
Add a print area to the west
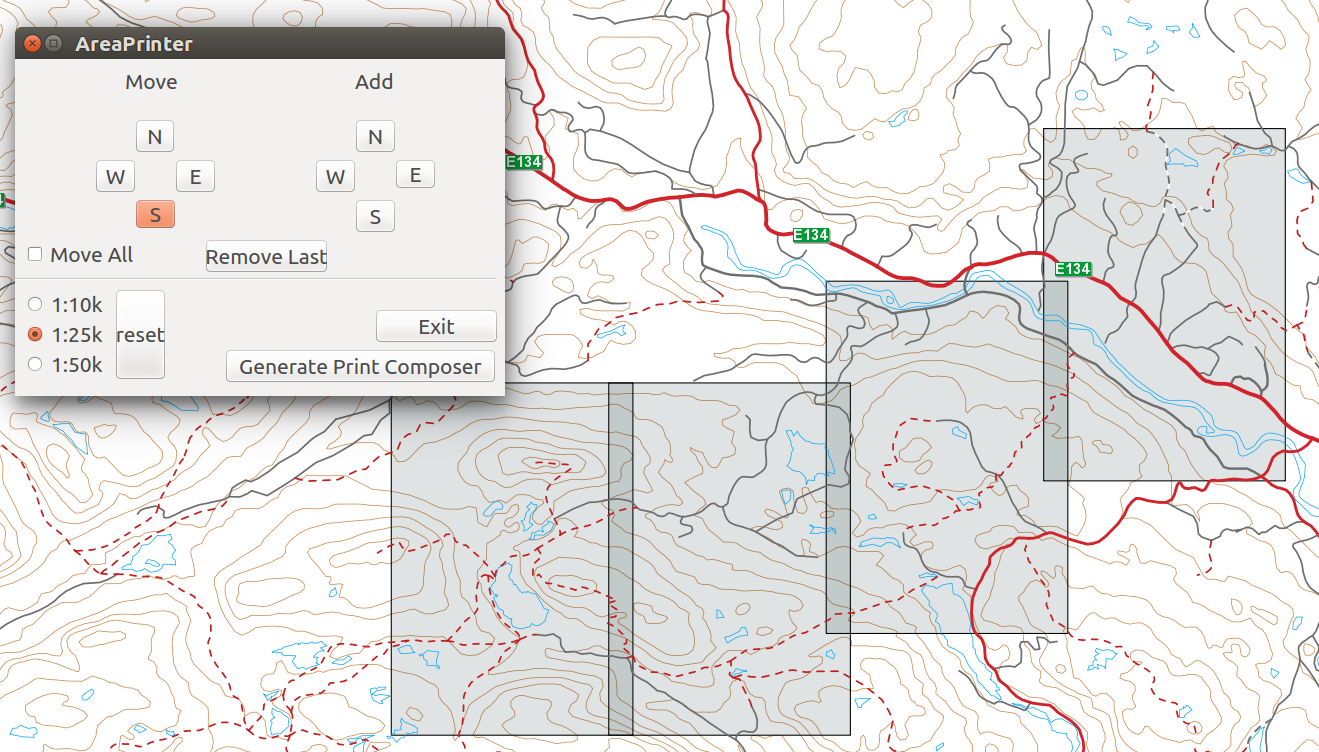(335, 178)
